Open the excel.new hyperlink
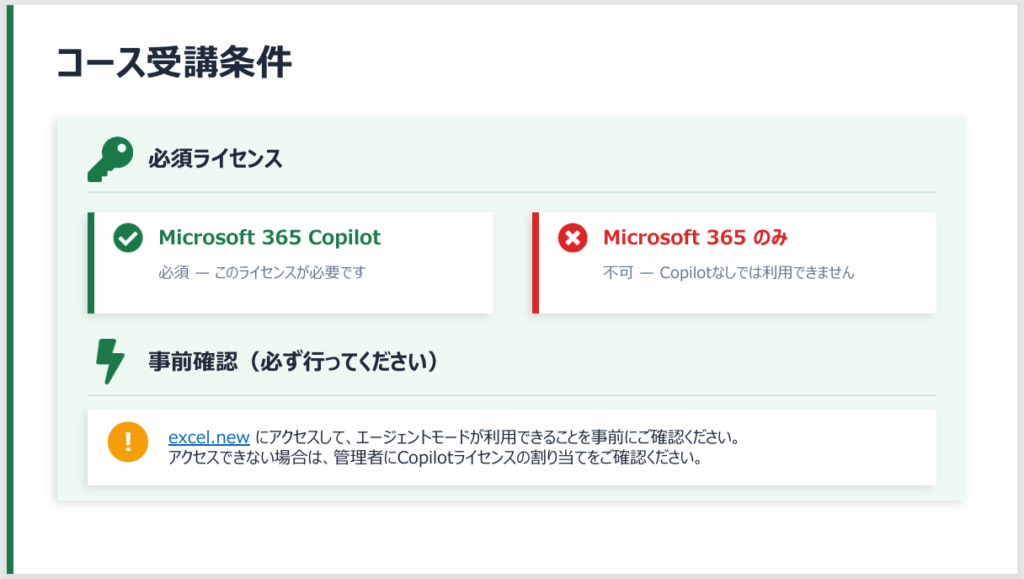Viewport: 1024px width, 579px height. [x=208, y=438]
